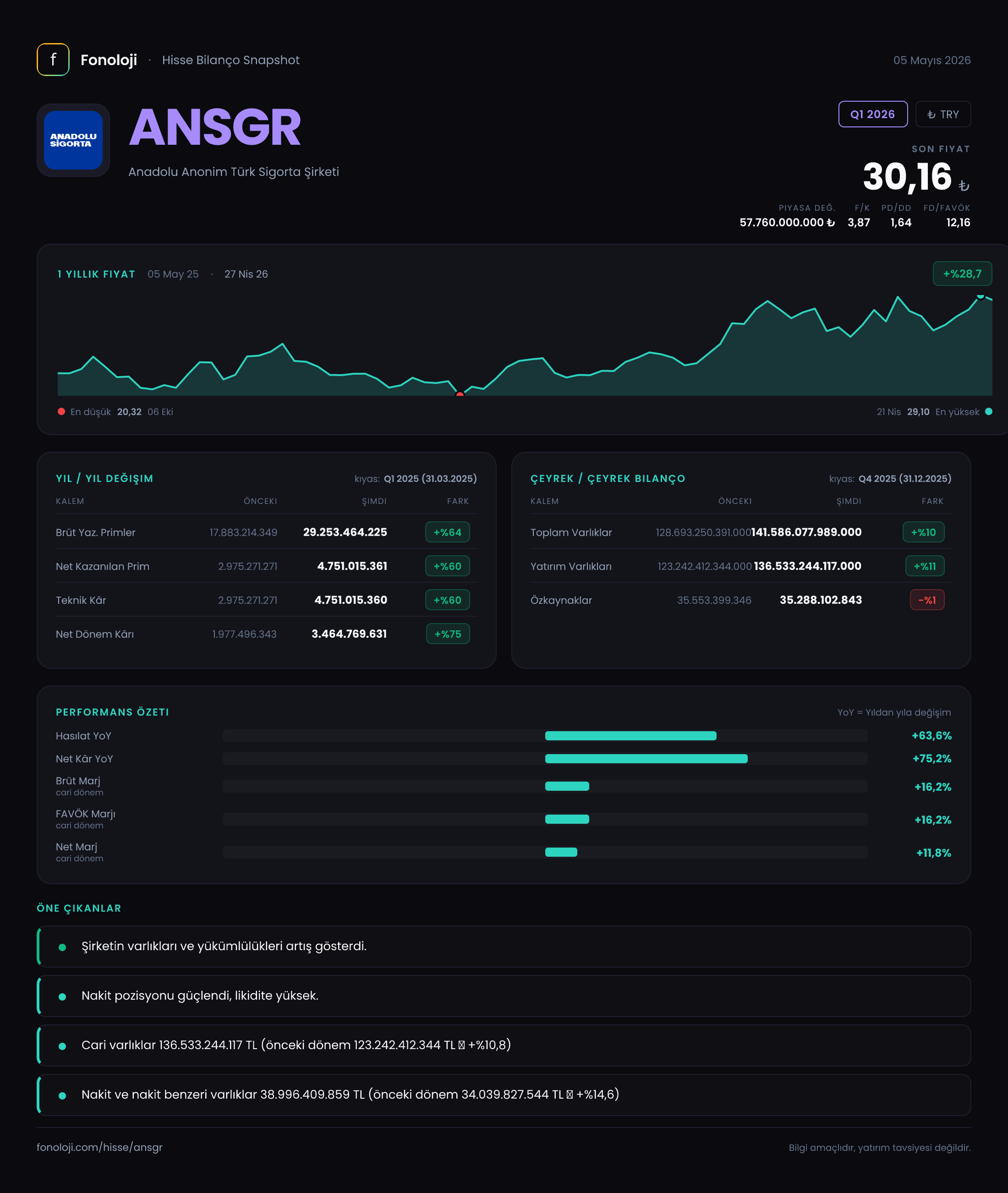Click the '1 YILLIK FİYAT' chart title
The width and height of the screenshot is (1008, 1193).
(96, 274)
